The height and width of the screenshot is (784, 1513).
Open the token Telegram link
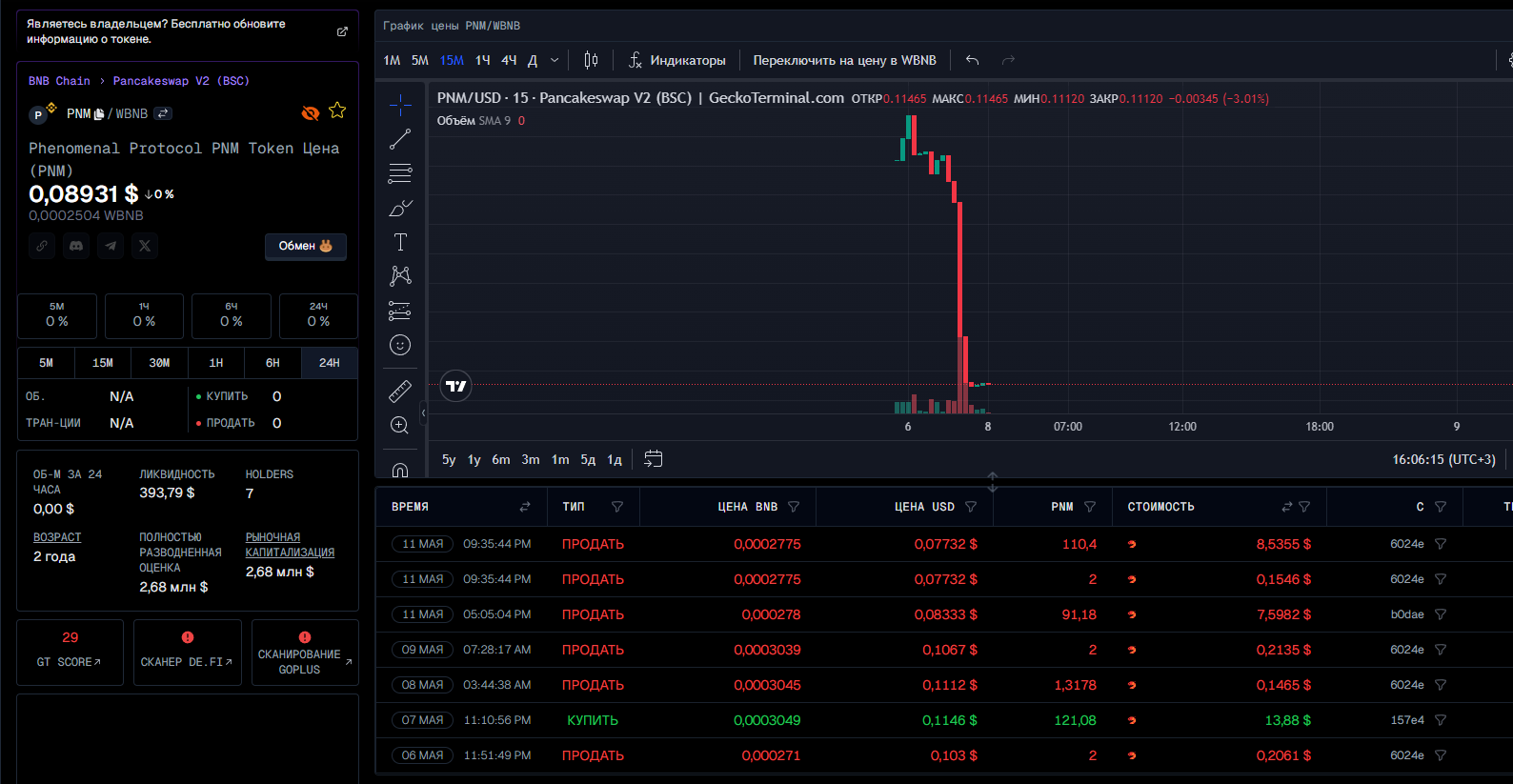click(111, 246)
